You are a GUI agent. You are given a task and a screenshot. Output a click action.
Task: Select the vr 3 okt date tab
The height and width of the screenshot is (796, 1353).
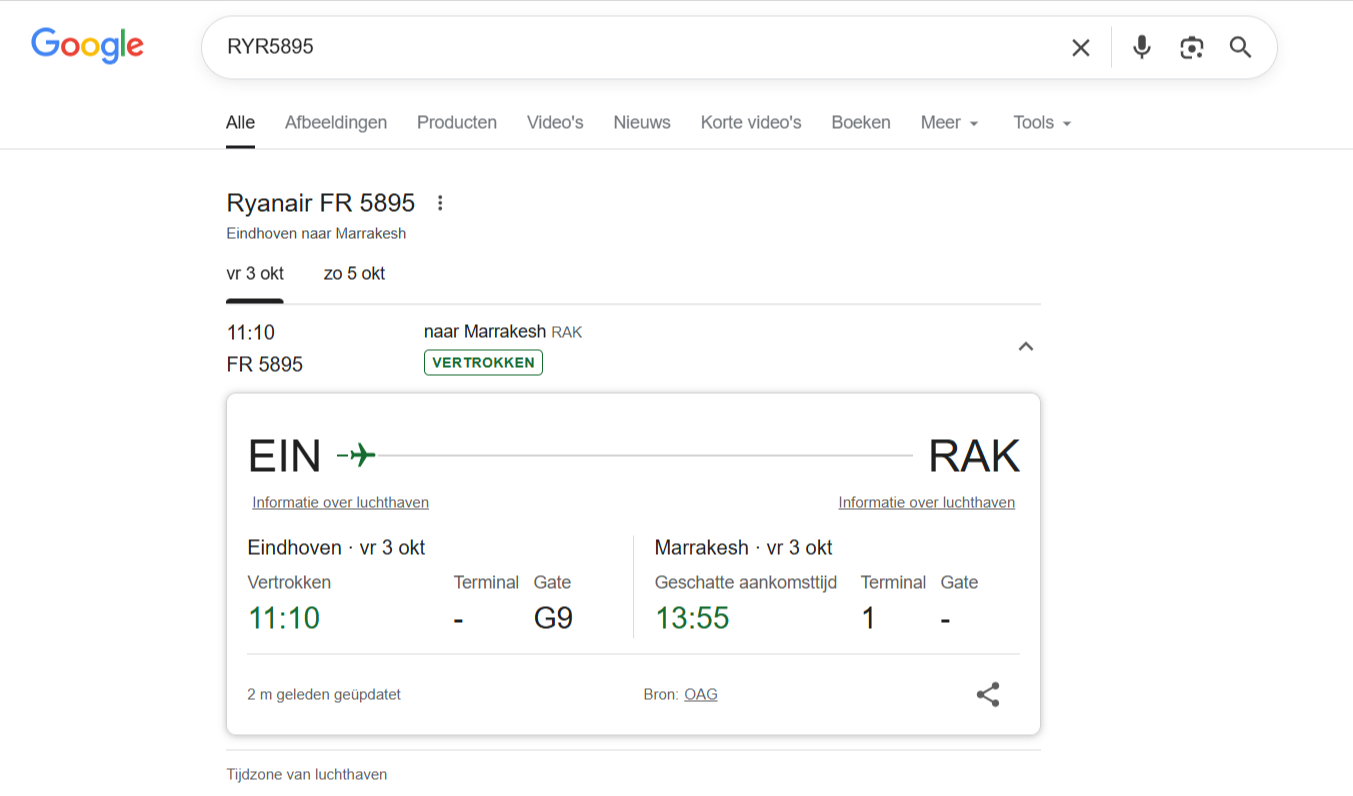click(x=255, y=274)
